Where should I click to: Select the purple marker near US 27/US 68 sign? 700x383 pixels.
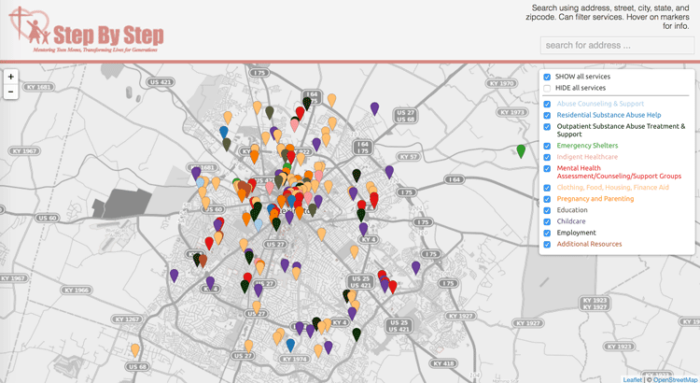[375, 108]
